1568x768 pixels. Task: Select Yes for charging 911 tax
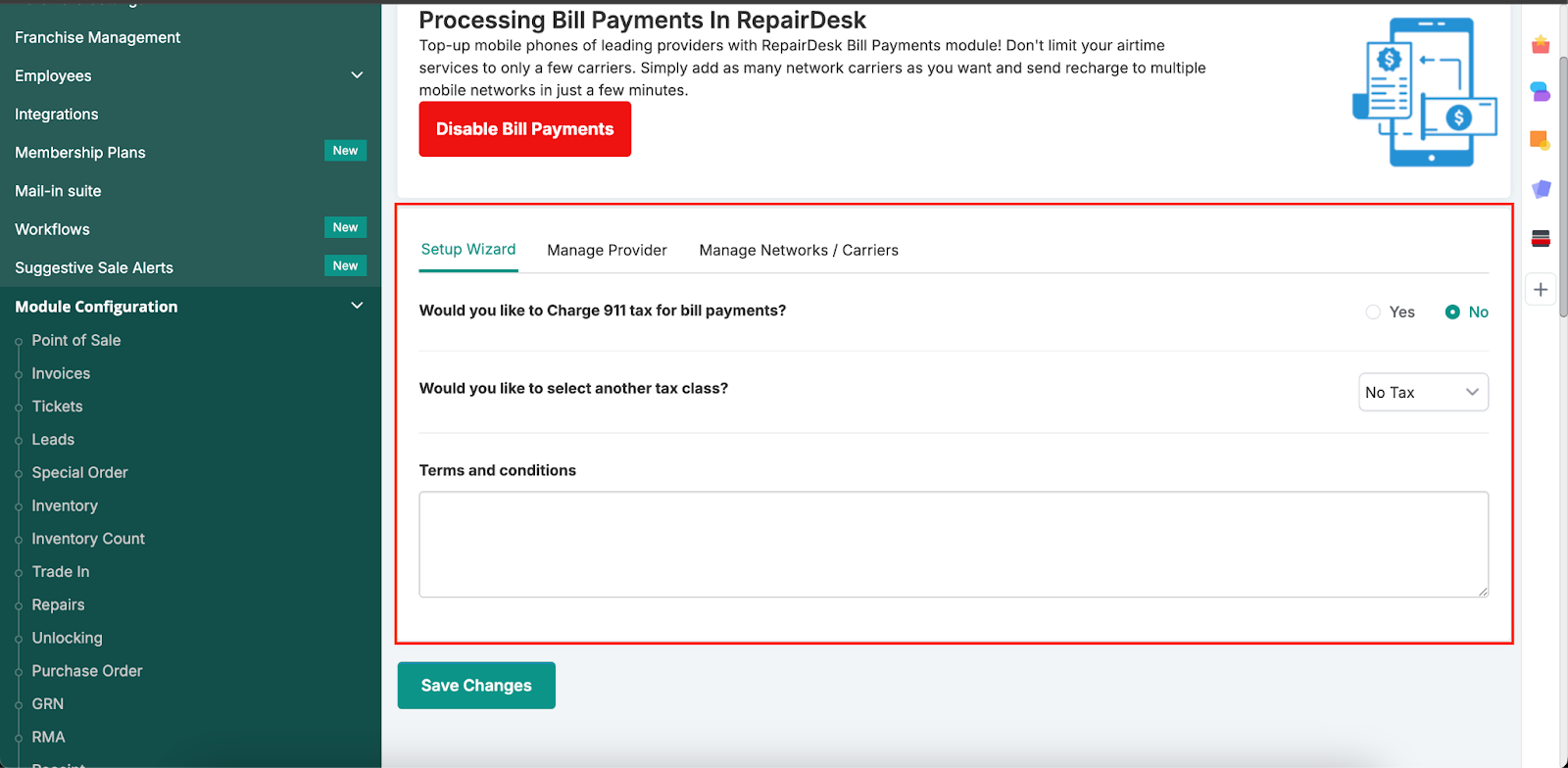(1373, 312)
